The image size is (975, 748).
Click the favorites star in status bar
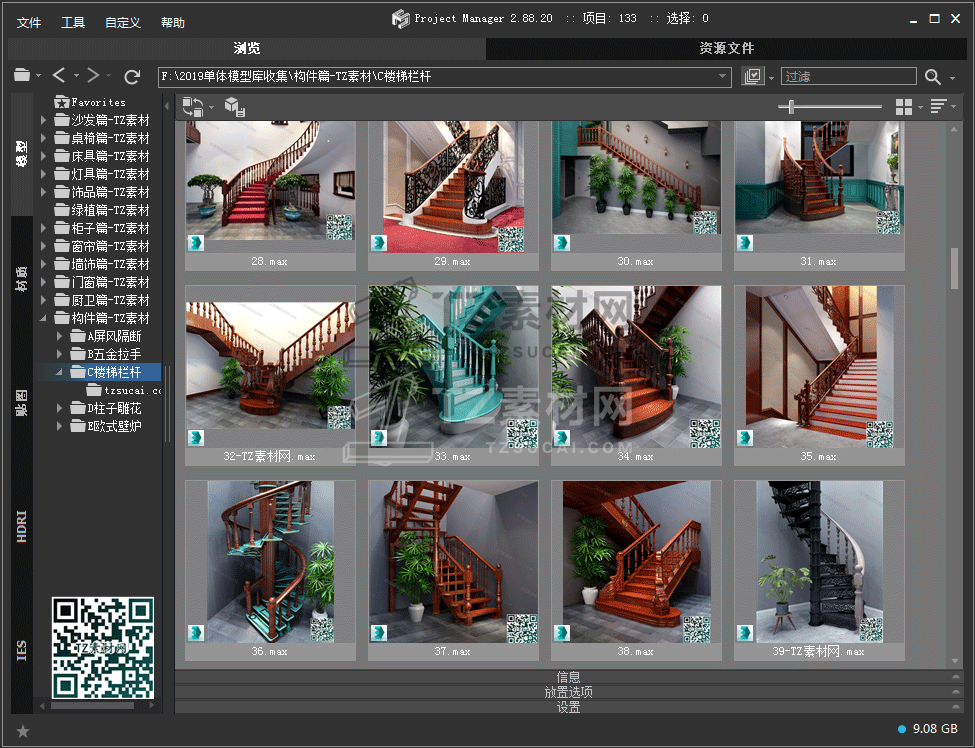point(23,731)
